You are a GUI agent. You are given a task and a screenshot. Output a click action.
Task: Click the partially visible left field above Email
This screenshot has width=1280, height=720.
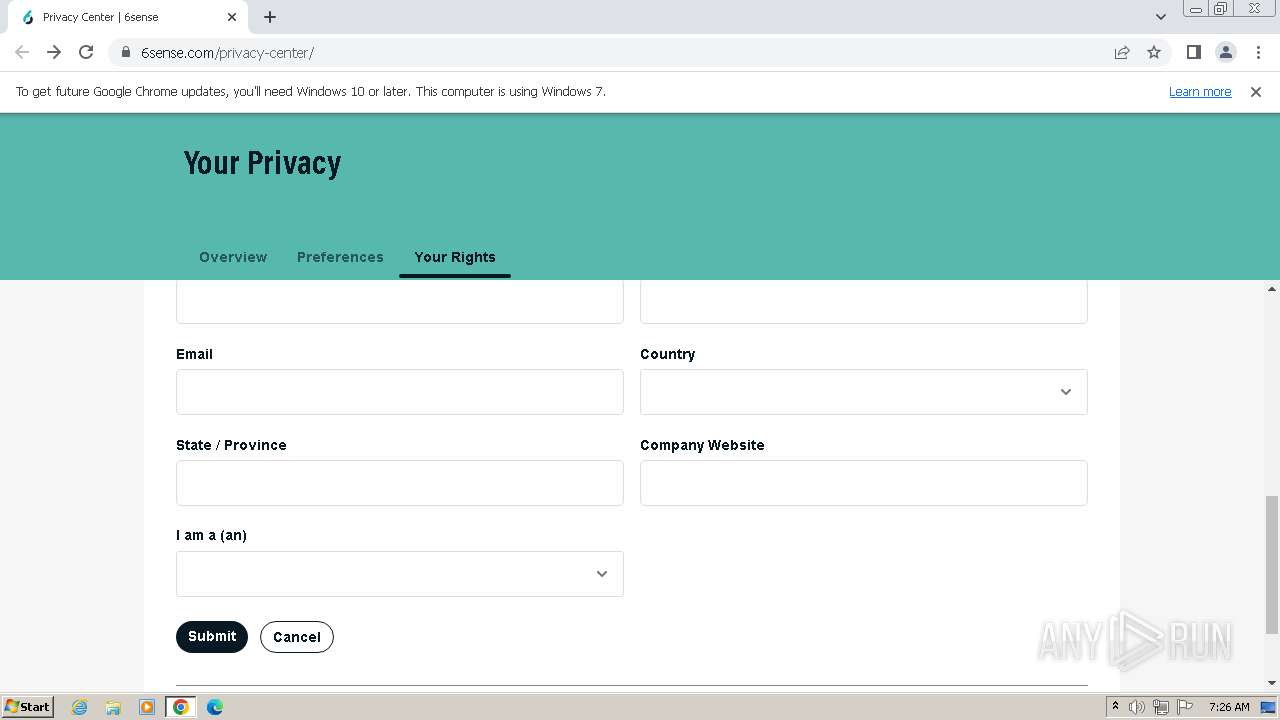point(400,302)
